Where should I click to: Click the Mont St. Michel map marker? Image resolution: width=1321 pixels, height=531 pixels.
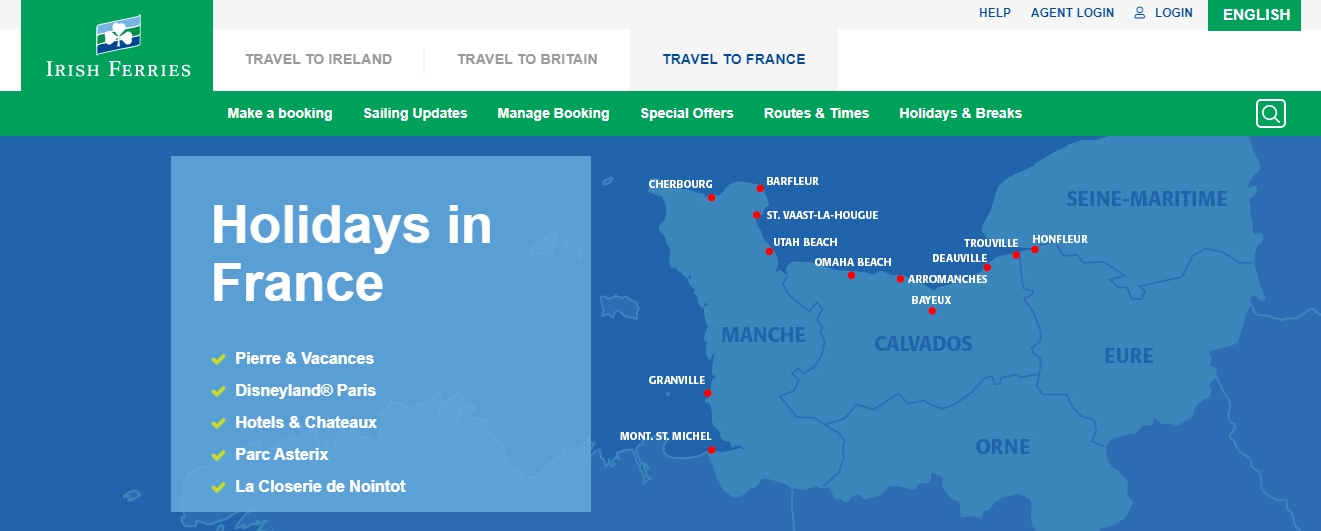(711, 450)
